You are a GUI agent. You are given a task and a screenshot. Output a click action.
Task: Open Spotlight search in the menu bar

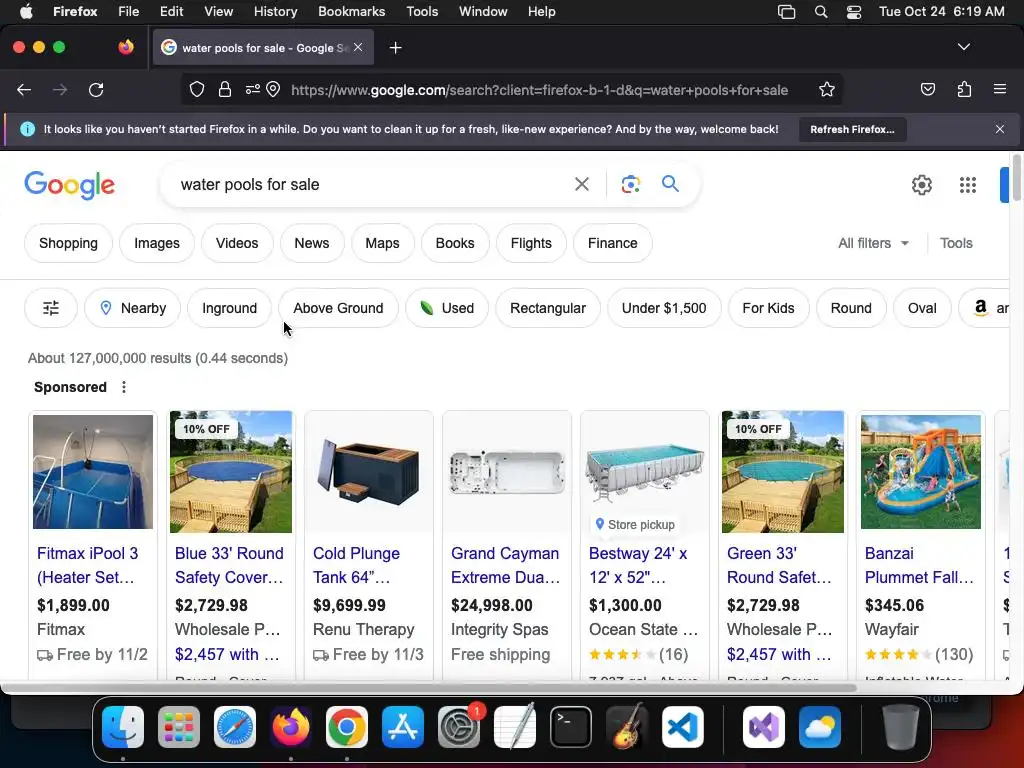821,11
